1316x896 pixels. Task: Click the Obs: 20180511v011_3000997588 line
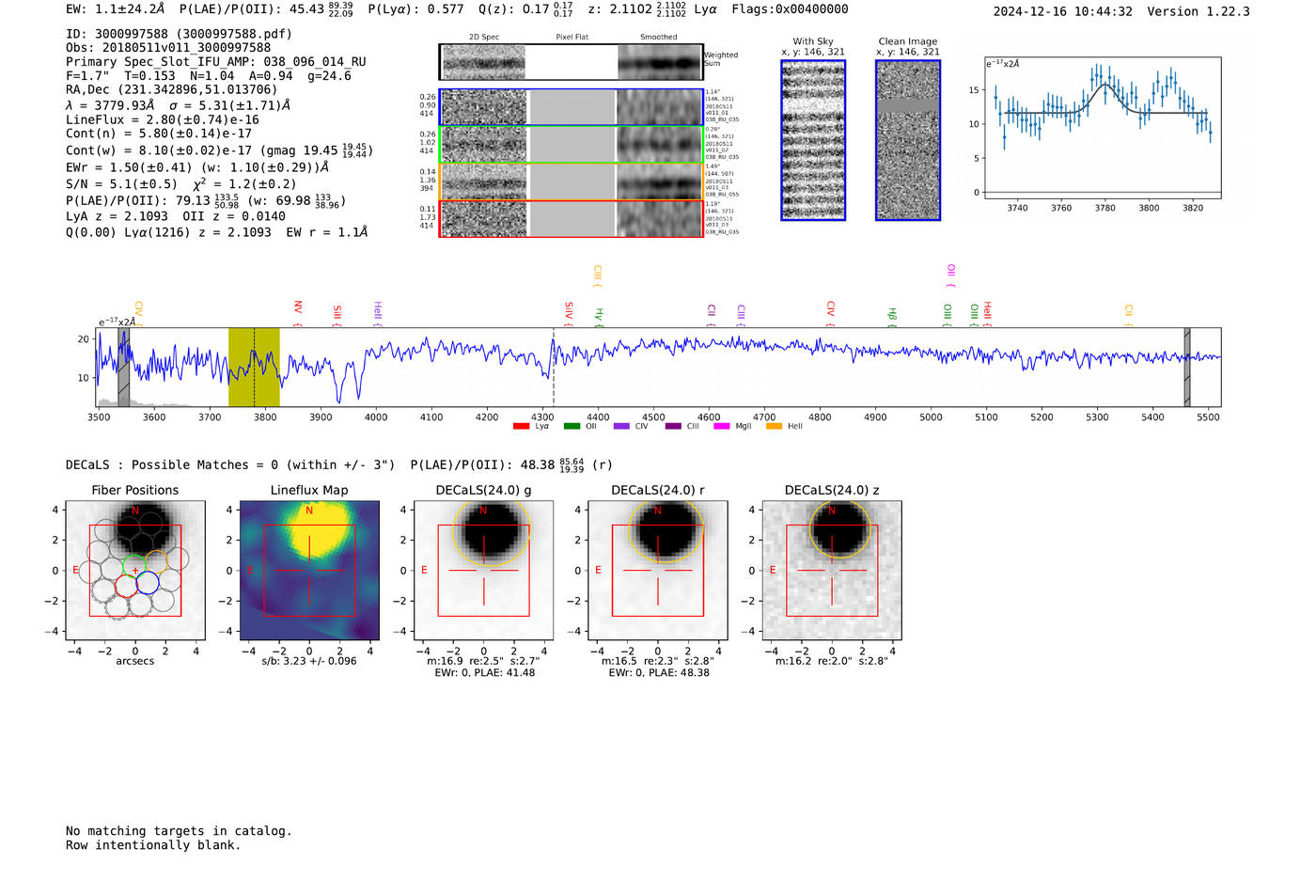(x=168, y=48)
